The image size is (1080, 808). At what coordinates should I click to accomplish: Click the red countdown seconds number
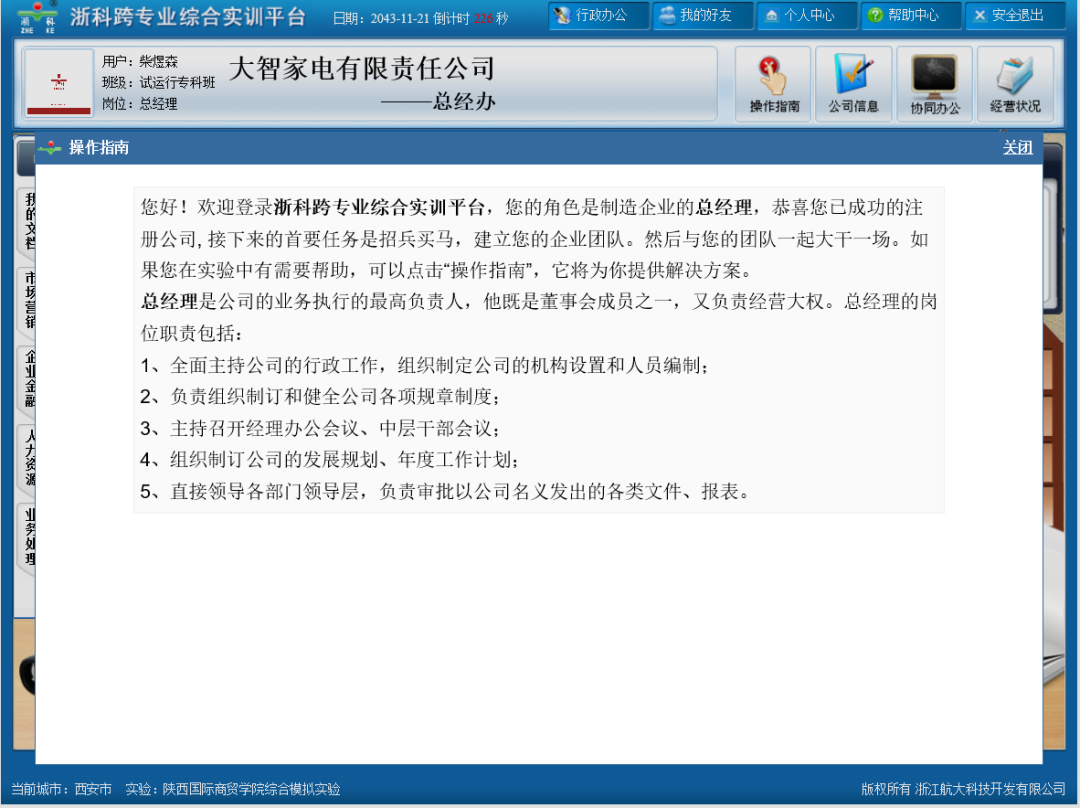(x=484, y=19)
